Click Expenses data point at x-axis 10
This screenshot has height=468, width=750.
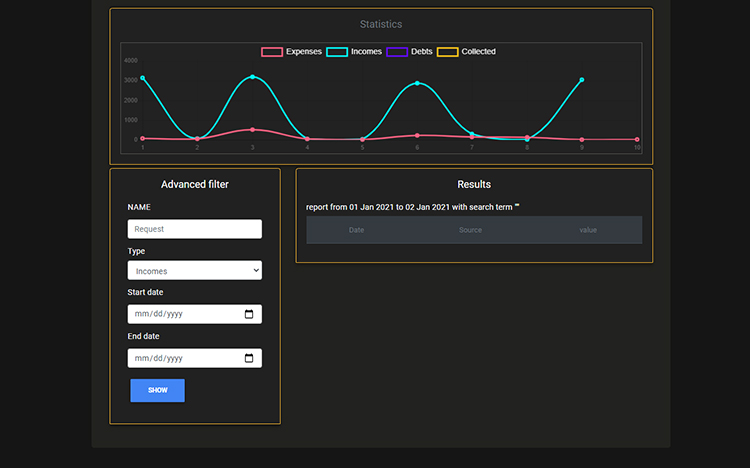(x=637, y=140)
